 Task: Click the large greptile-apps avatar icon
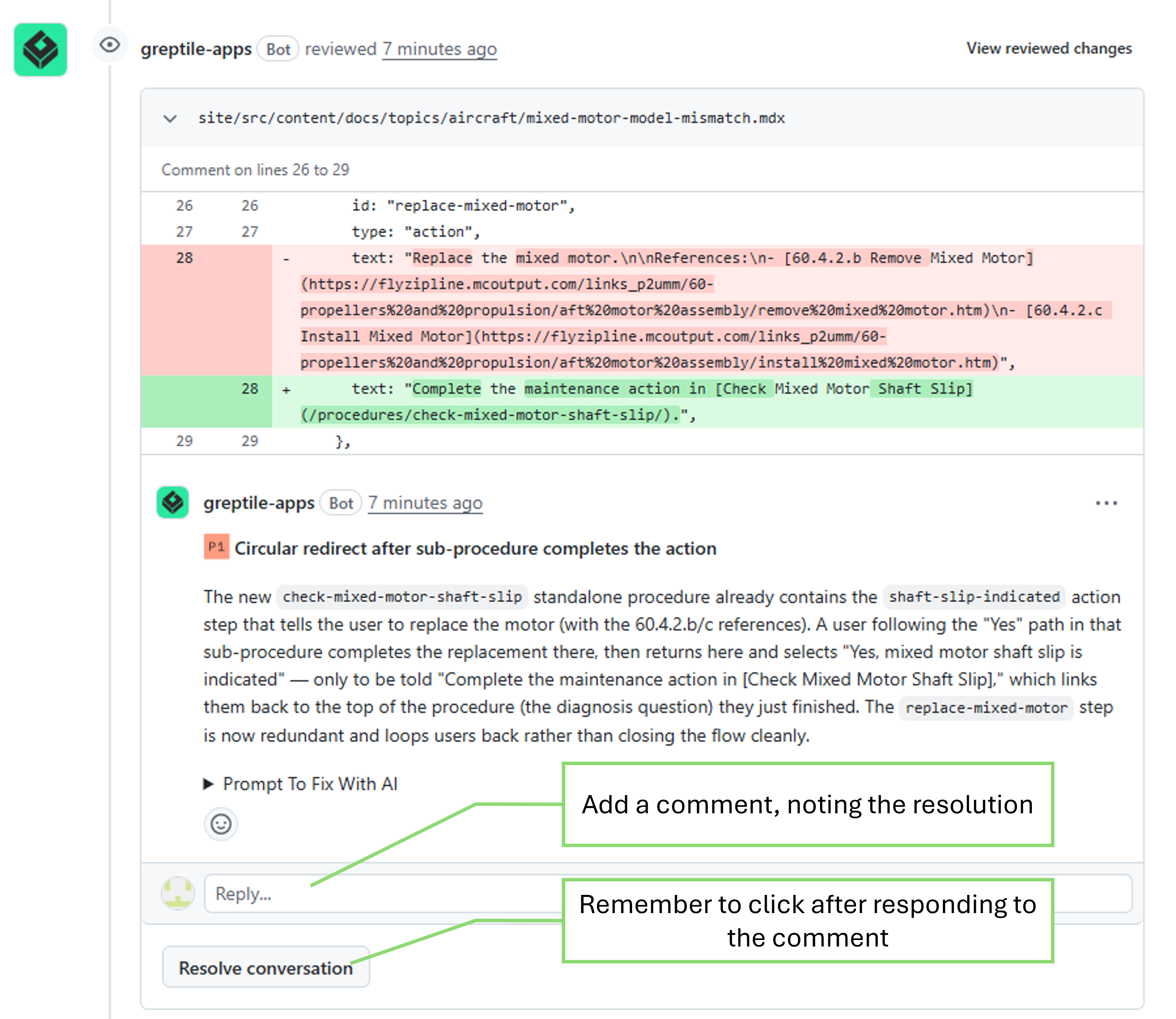coord(40,49)
